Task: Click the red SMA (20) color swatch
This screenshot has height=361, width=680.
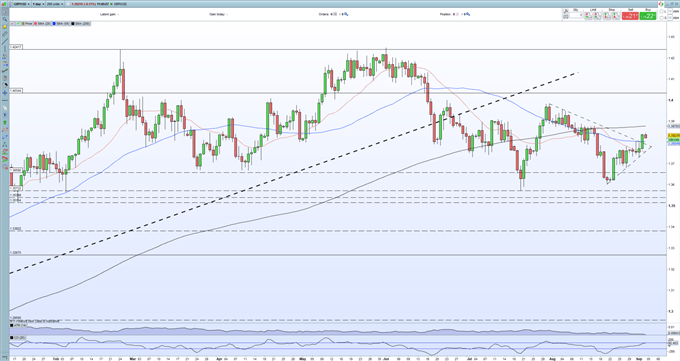Action: [x=36, y=23]
